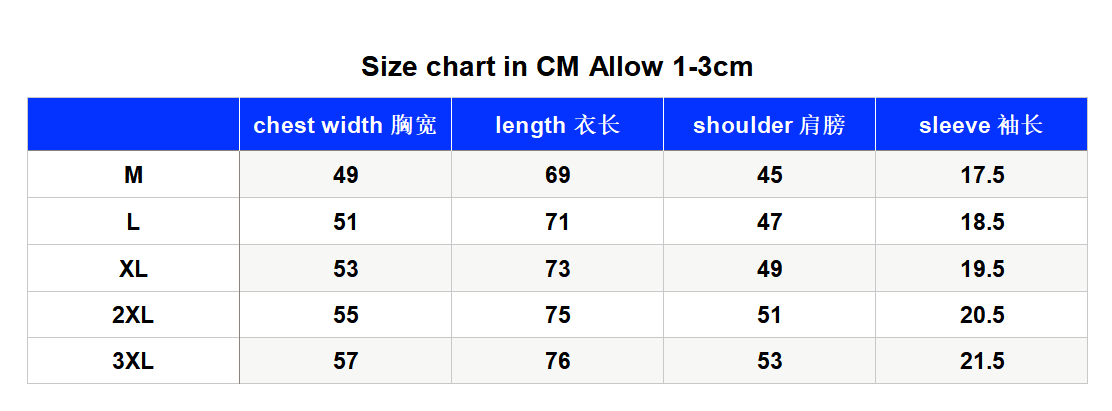1112x411 pixels.
Task: Select length value 69 for size M
Action: pos(557,175)
